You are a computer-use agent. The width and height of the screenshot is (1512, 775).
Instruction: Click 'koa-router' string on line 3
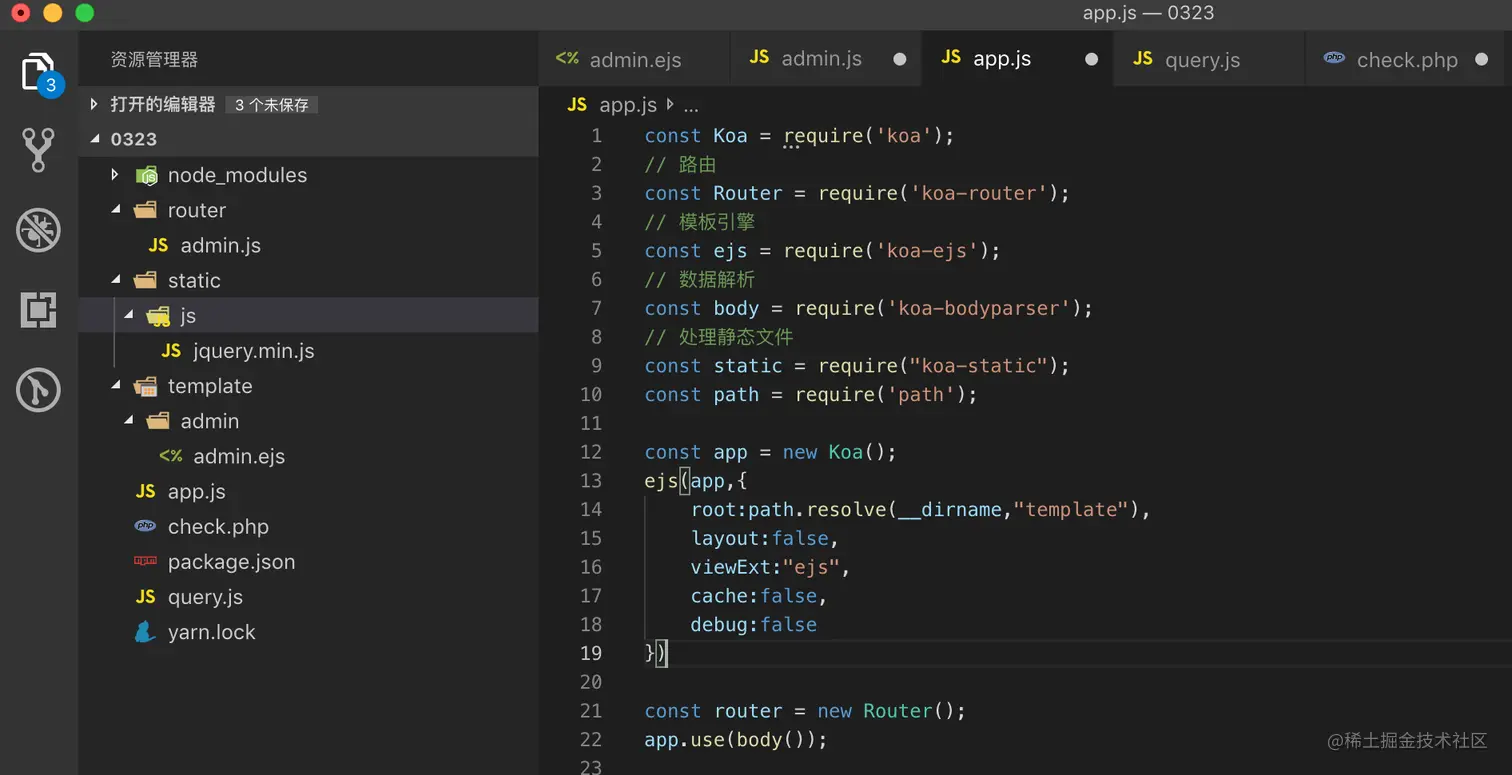[x=979, y=193]
